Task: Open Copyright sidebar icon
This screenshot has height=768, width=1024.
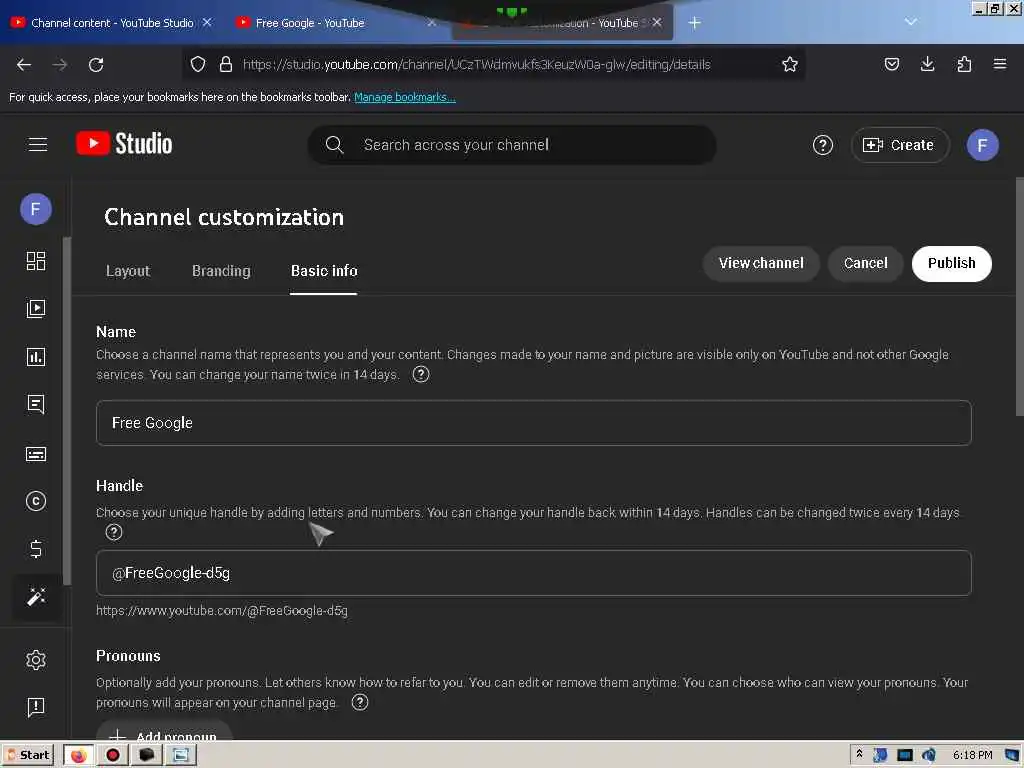Action: pyautogui.click(x=35, y=501)
